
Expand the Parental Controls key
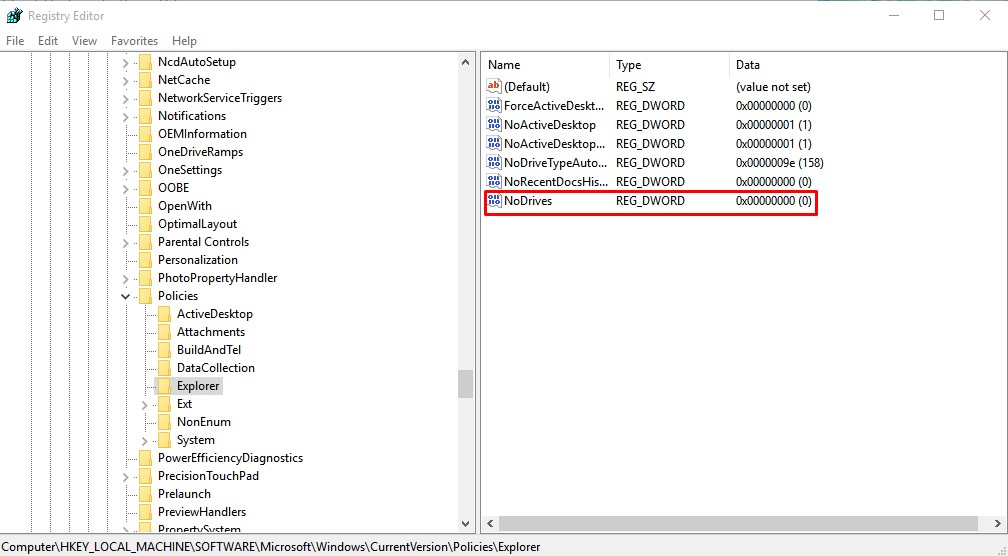(x=126, y=243)
